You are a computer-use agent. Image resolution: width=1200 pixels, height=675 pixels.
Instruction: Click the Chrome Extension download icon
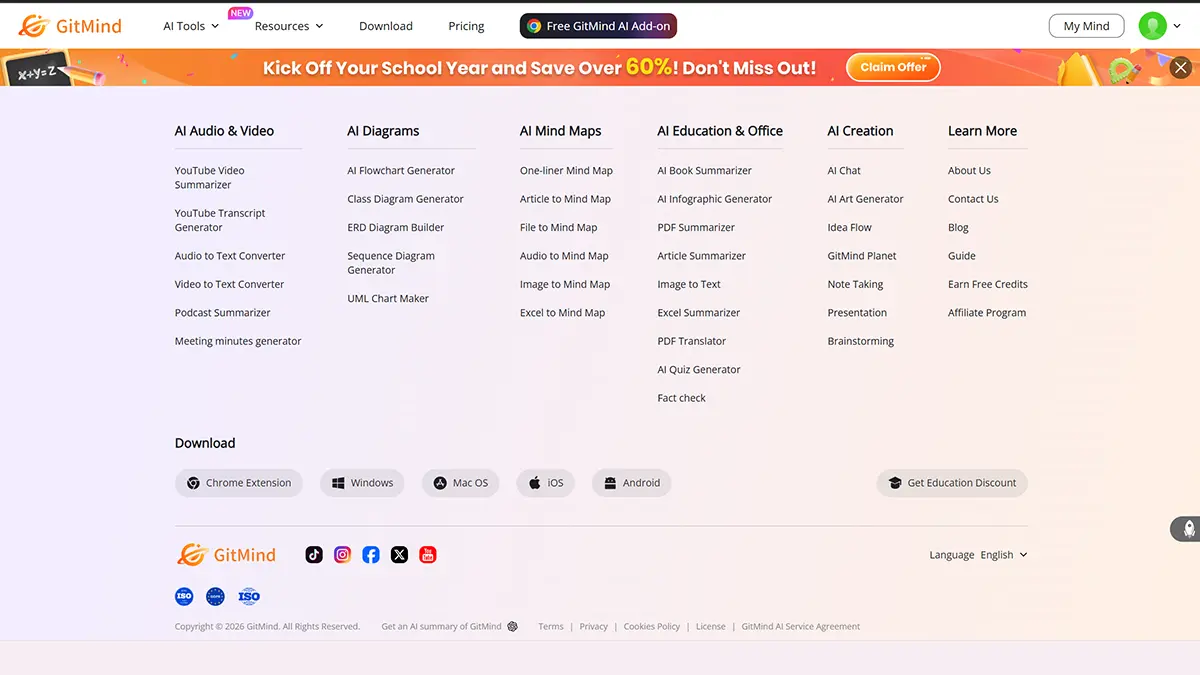[193, 483]
